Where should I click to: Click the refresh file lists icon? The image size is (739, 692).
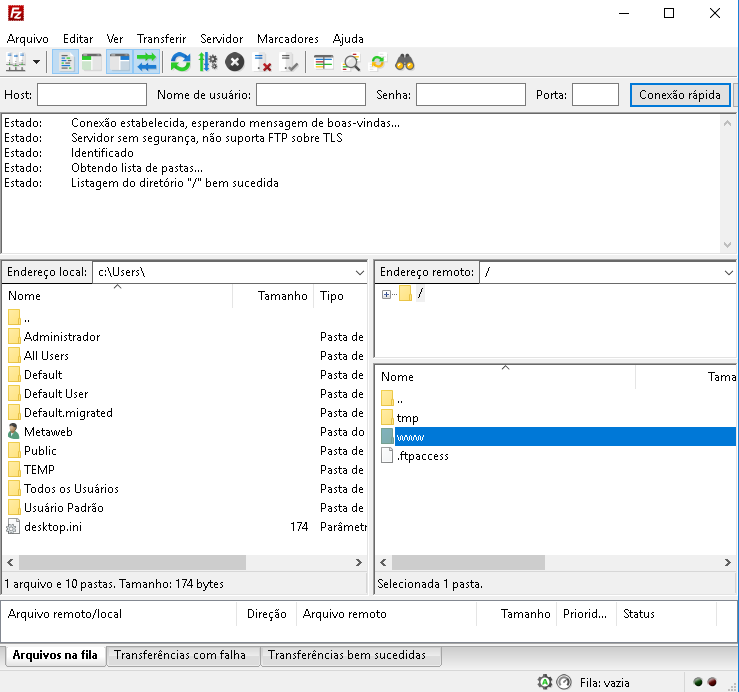(x=180, y=62)
